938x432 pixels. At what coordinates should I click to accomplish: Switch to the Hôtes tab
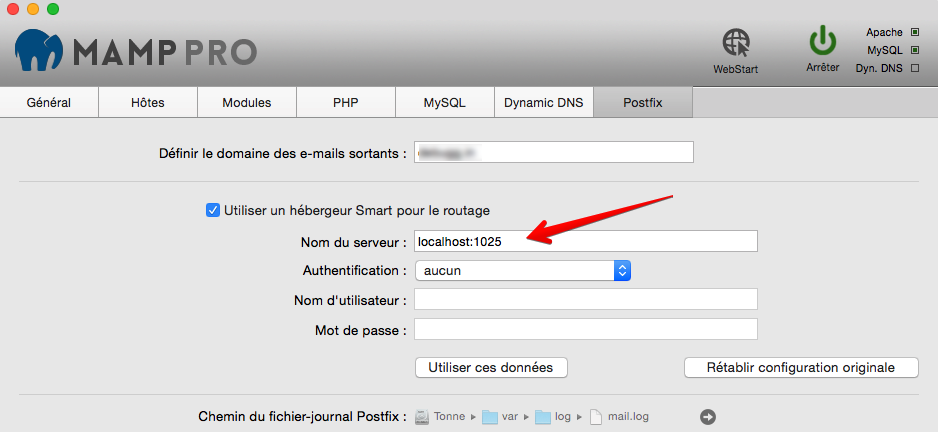(x=148, y=102)
